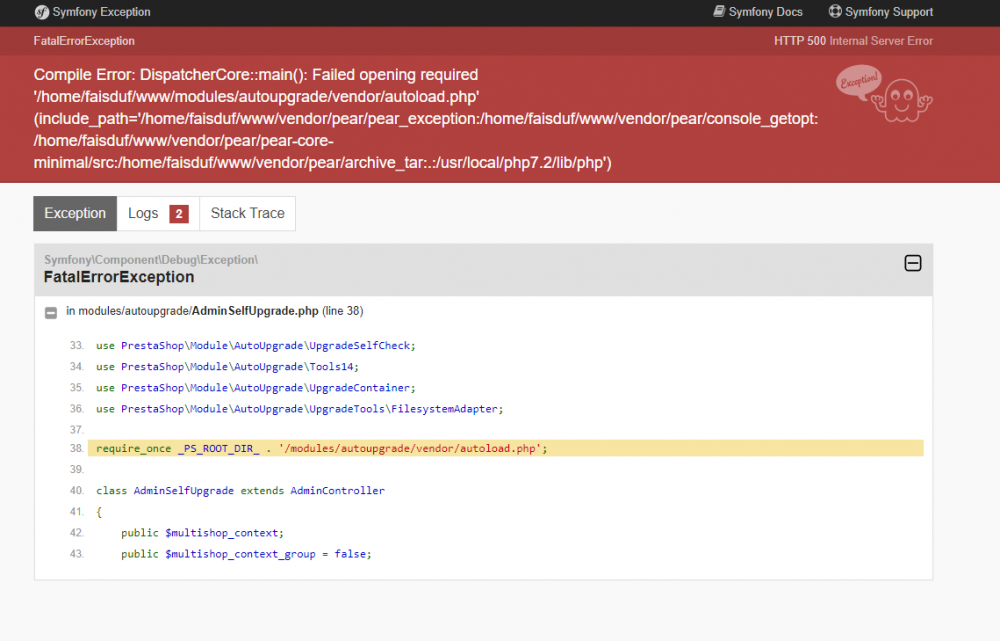This screenshot has width=1000, height=641.
Task: Click the FatalErrorException heading in gray panel
Action: (x=119, y=277)
